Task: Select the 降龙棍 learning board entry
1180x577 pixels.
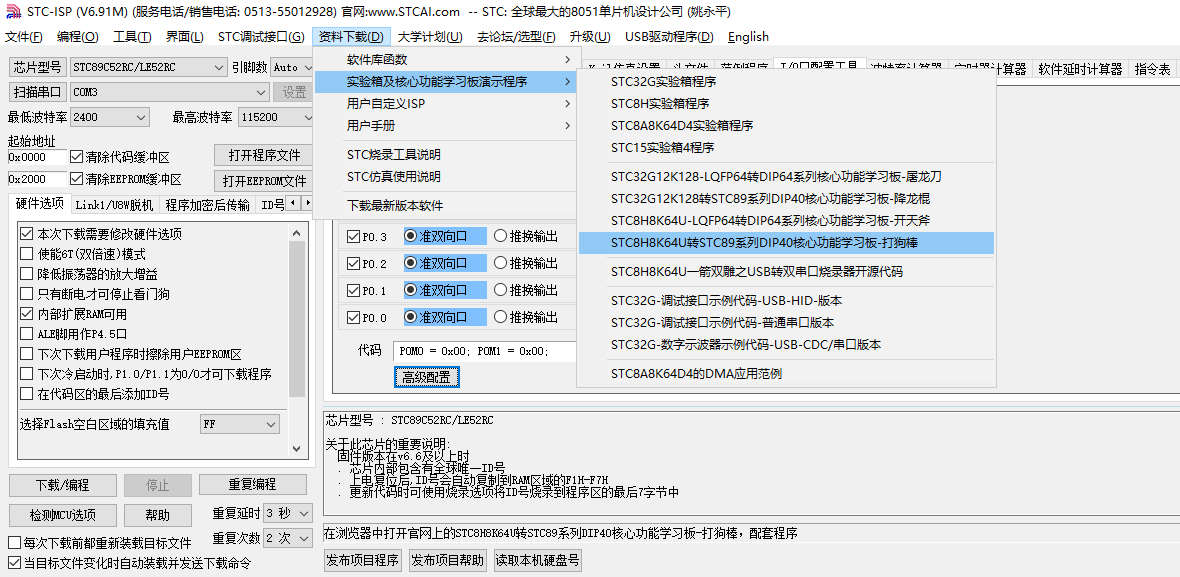Action: [786, 199]
